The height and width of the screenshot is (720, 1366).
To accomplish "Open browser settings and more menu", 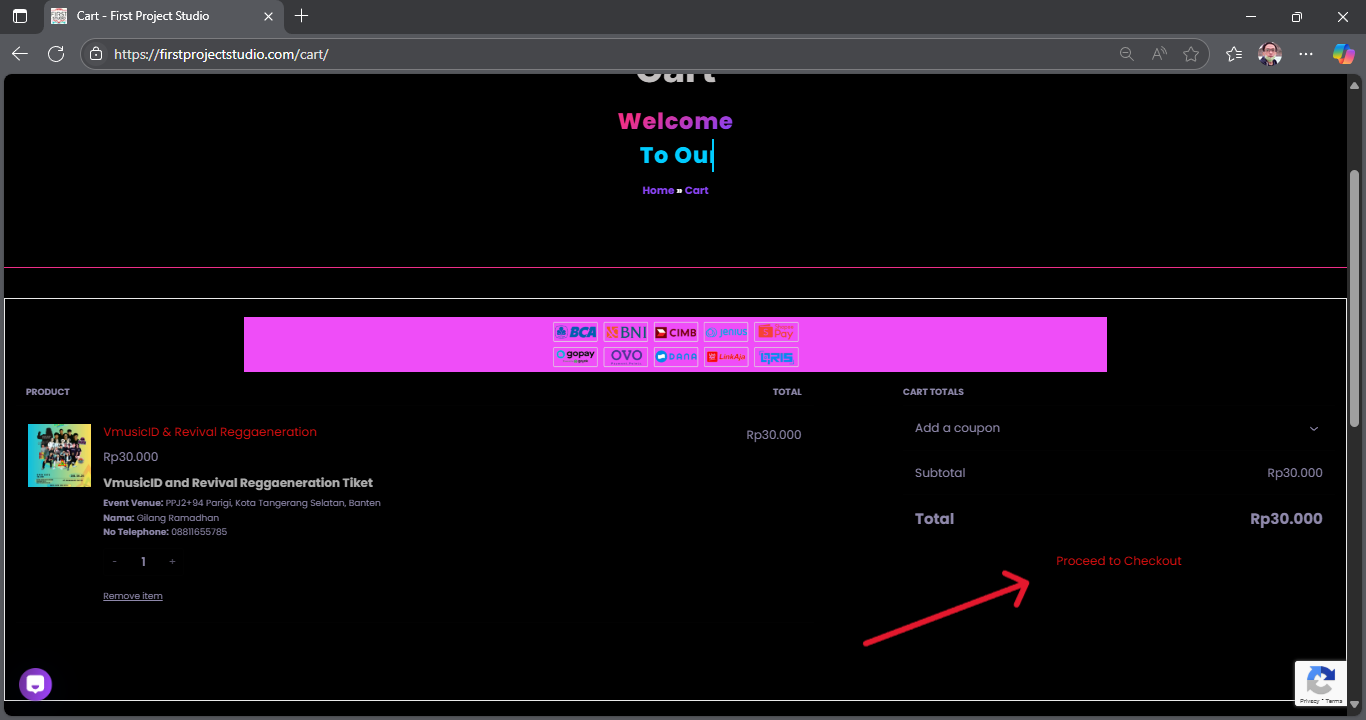I will click(x=1306, y=54).
